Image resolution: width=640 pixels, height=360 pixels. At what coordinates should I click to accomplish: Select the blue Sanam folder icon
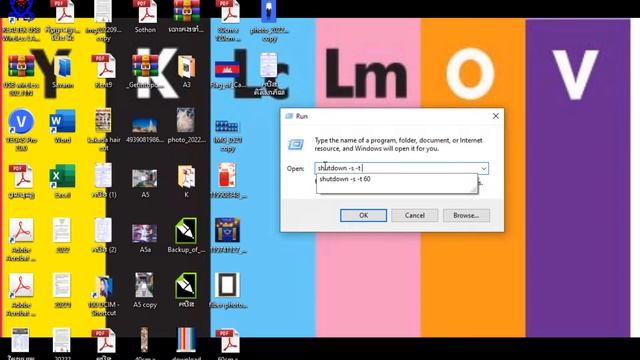tap(62, 71)
